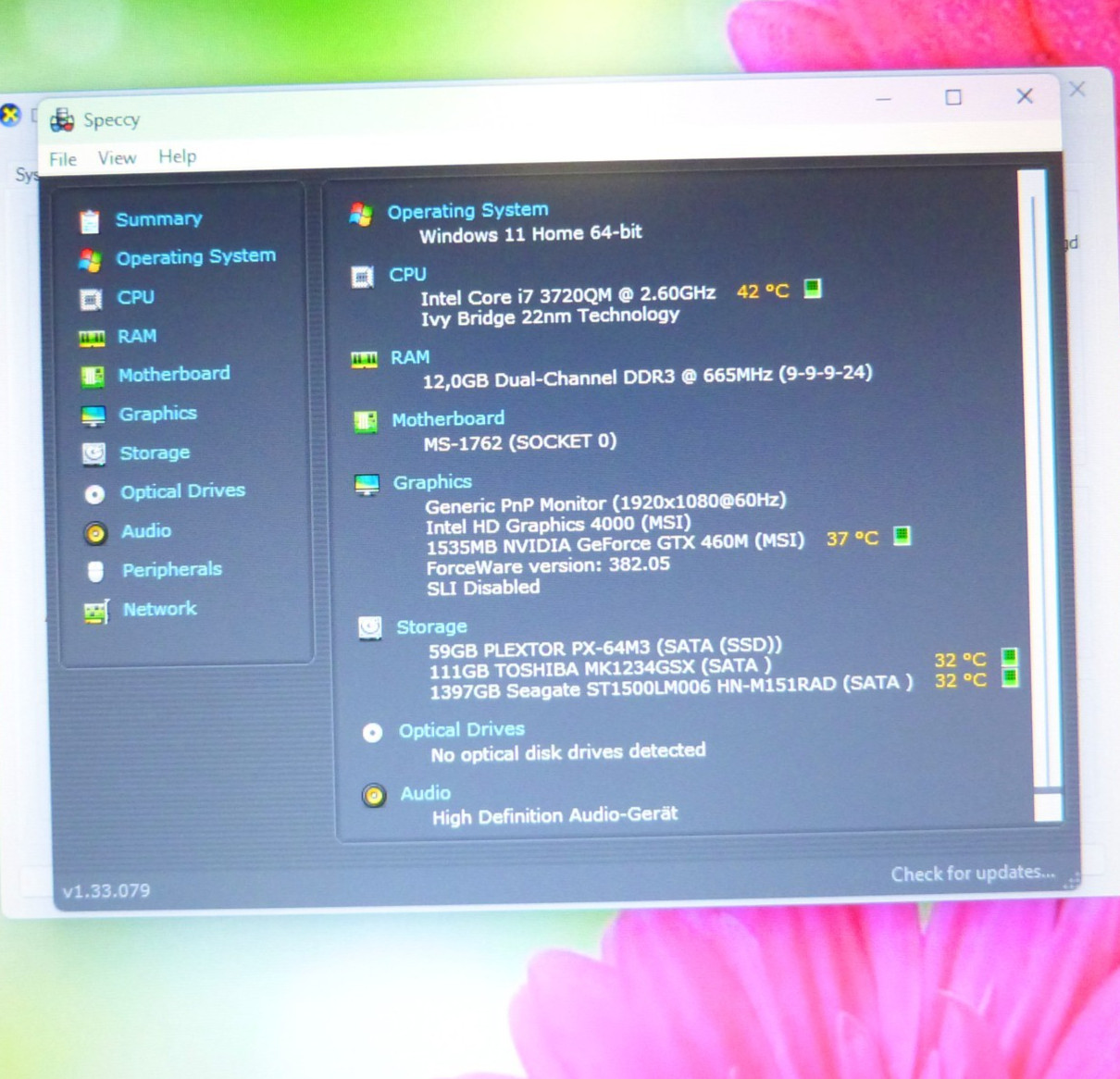Open Storage section from sidebar label
This screenshot has height=1079, width=1120.
(155, 453)
